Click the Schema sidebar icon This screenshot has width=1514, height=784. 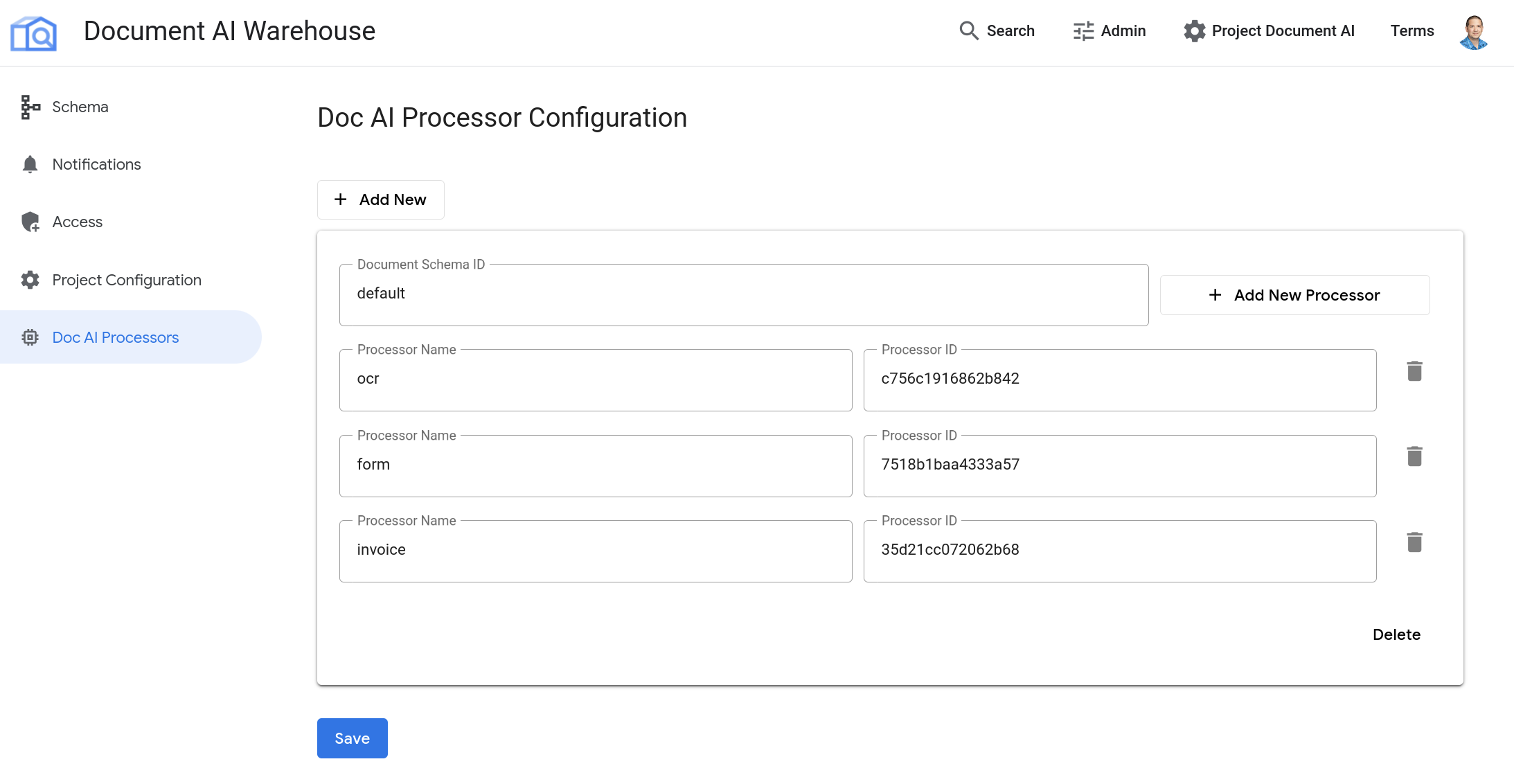pos(29,106)
